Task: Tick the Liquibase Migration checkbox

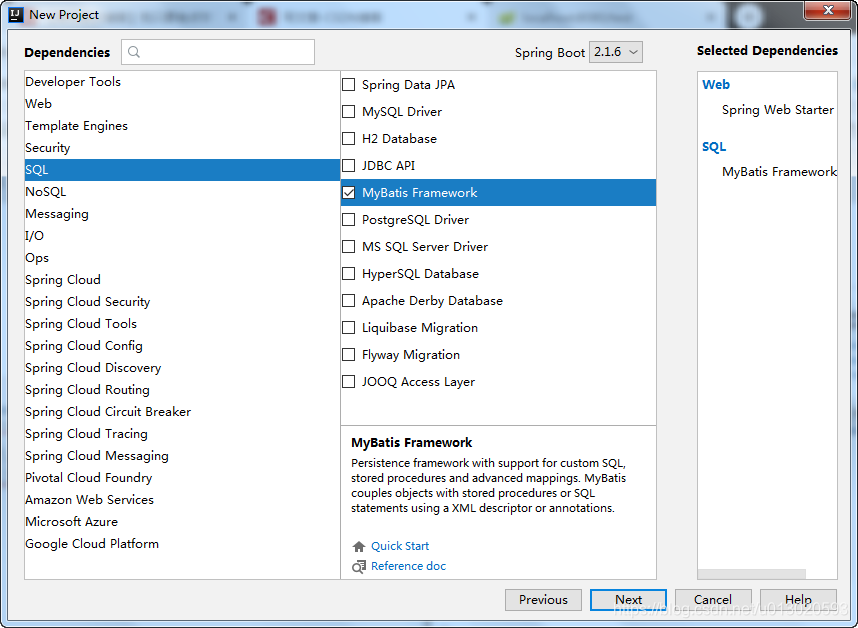Action: pos(349,328)
